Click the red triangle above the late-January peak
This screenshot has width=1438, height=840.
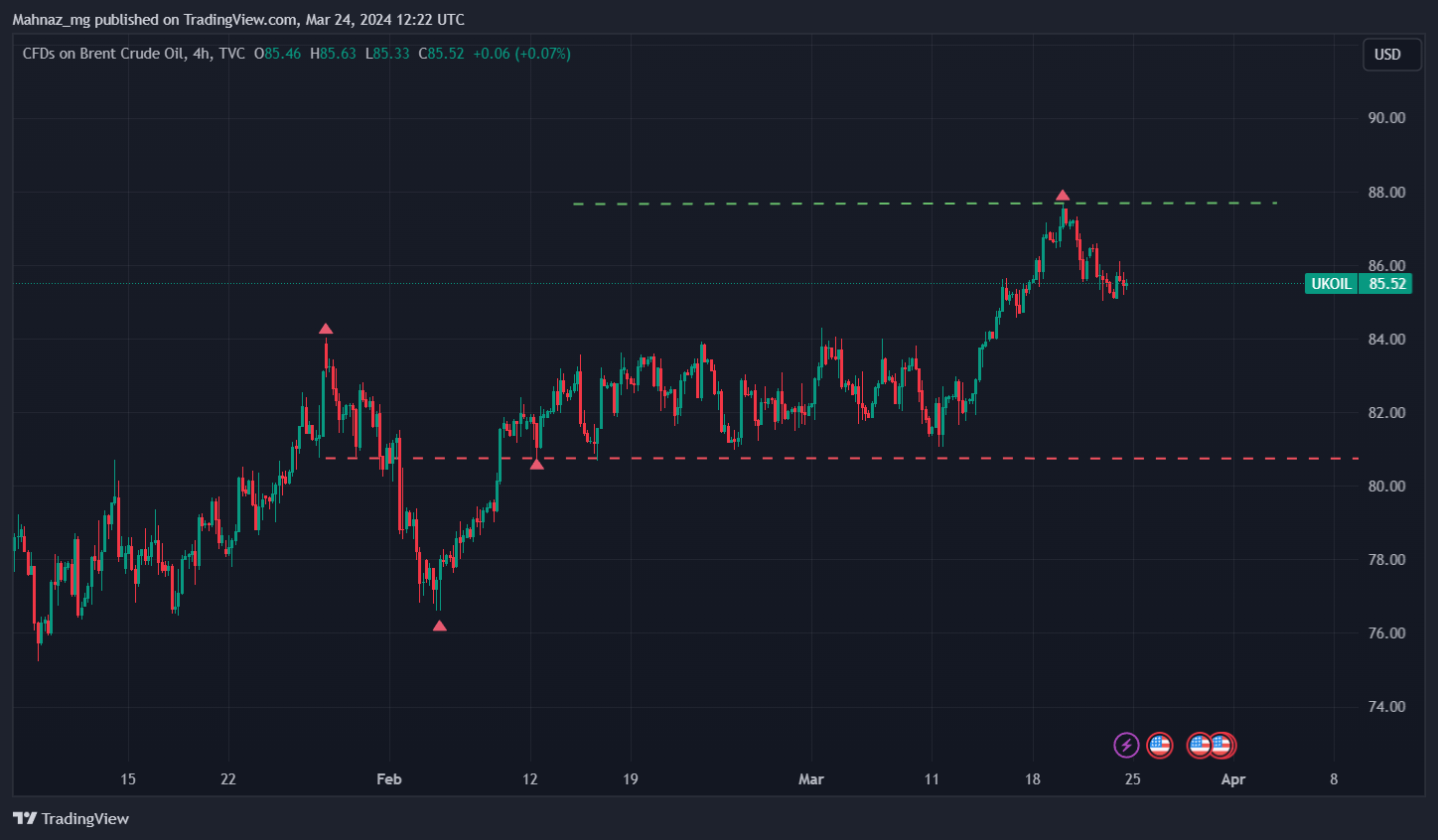(326, 329)
